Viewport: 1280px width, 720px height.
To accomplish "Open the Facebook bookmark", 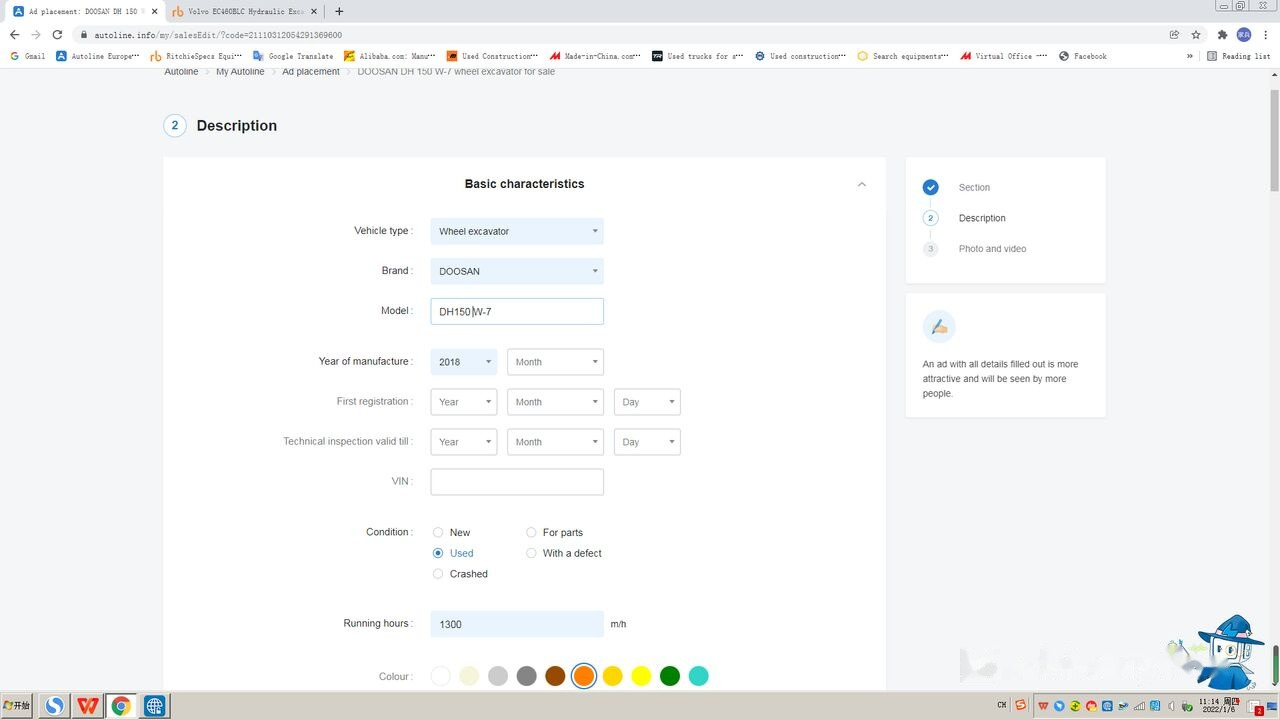I will coord(1083,56).
